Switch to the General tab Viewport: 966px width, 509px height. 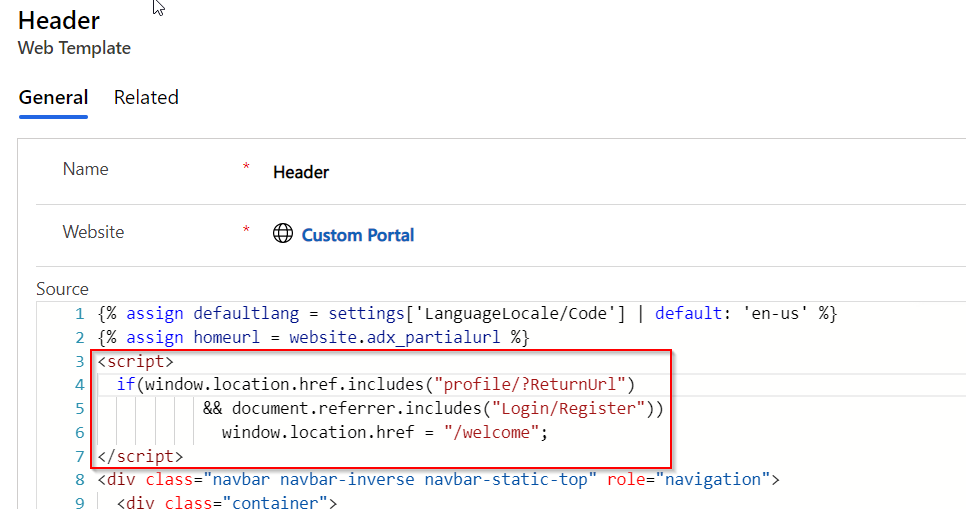(x=54, y=97)
